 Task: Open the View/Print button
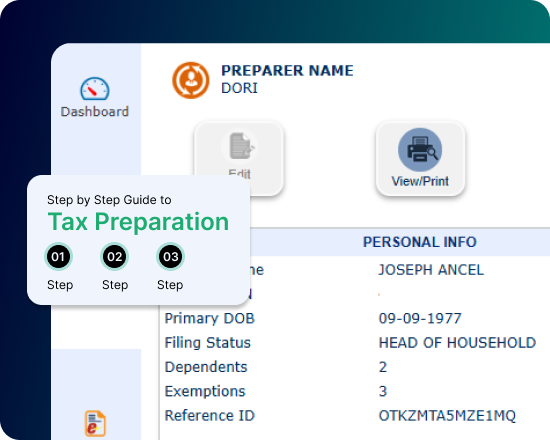[x=420, y=159]
